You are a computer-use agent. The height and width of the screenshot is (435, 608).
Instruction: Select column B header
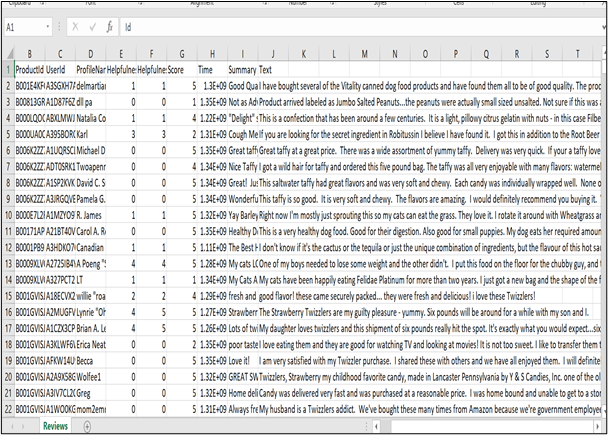click(29, 54)
